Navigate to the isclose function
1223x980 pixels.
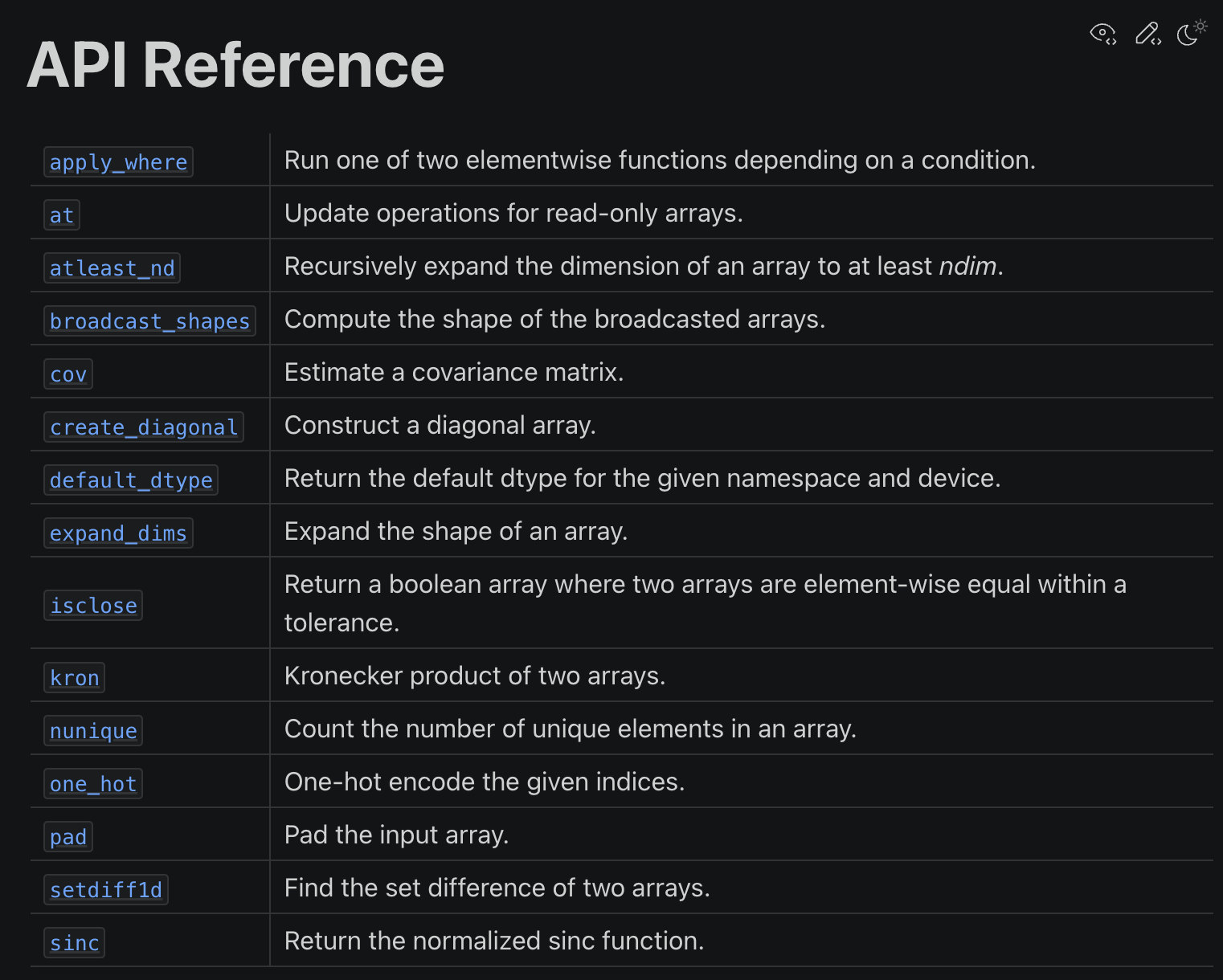[93, 605]
